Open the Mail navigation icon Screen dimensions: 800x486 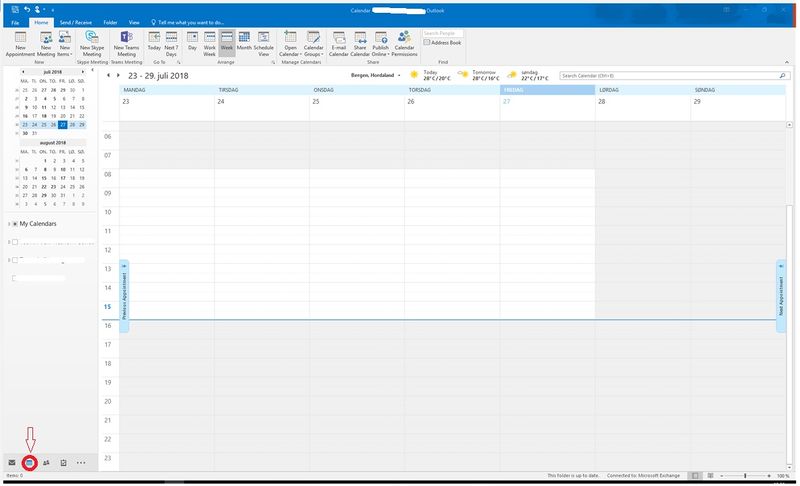pos(12,463)
